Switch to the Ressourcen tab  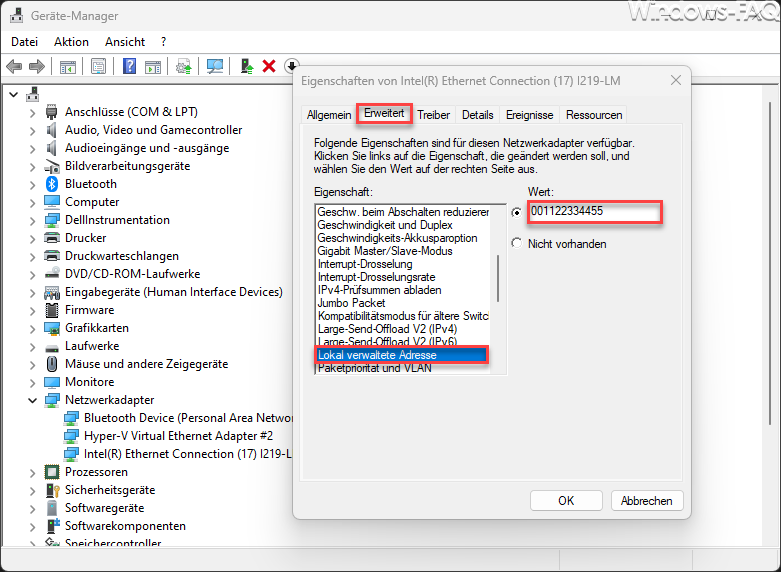tap(594, 115)
